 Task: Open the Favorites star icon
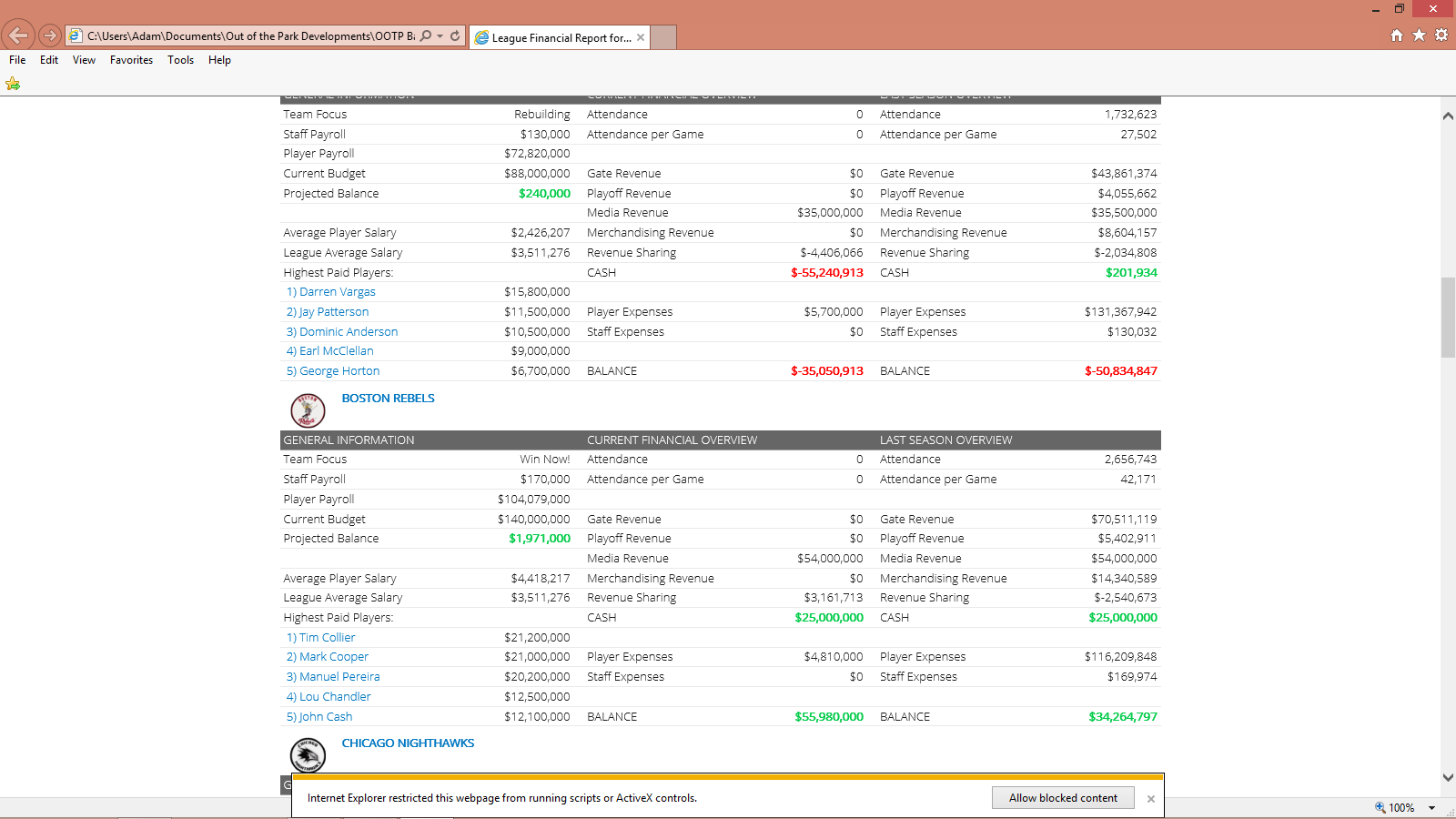tap(1419, 35)
